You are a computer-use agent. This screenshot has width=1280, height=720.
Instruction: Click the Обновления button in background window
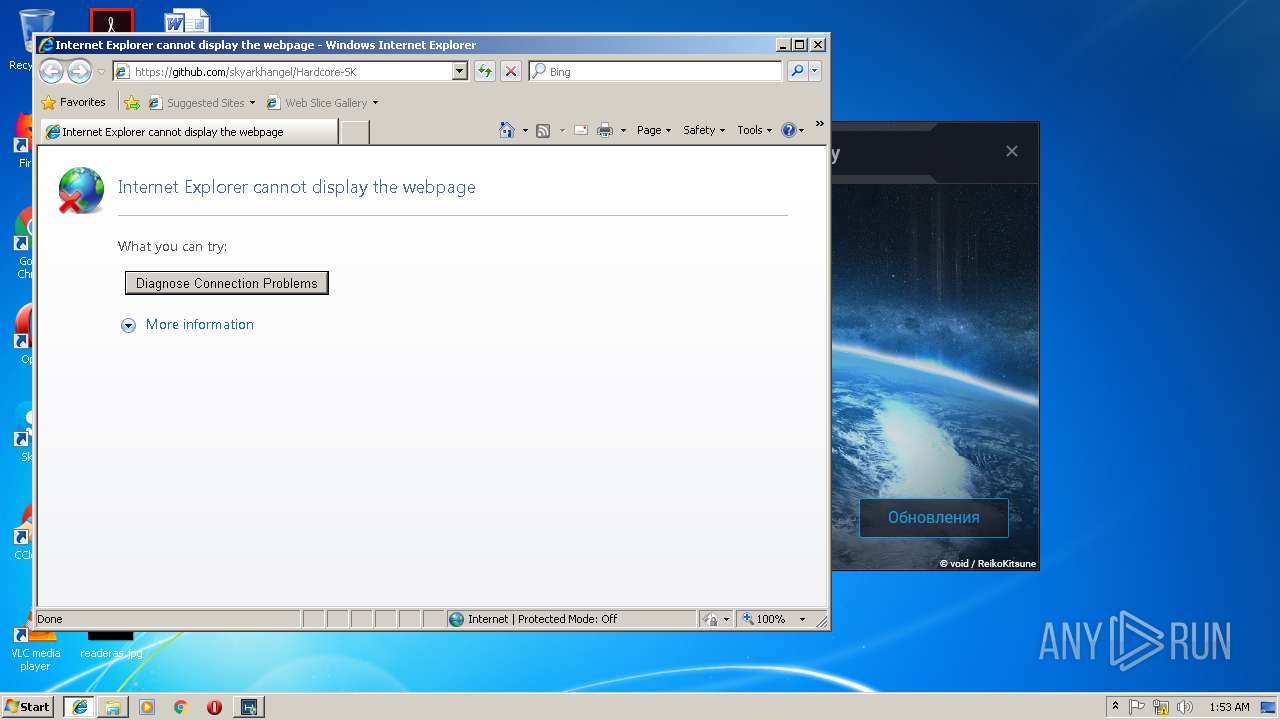pyautogui.click(x=934, y=517)
